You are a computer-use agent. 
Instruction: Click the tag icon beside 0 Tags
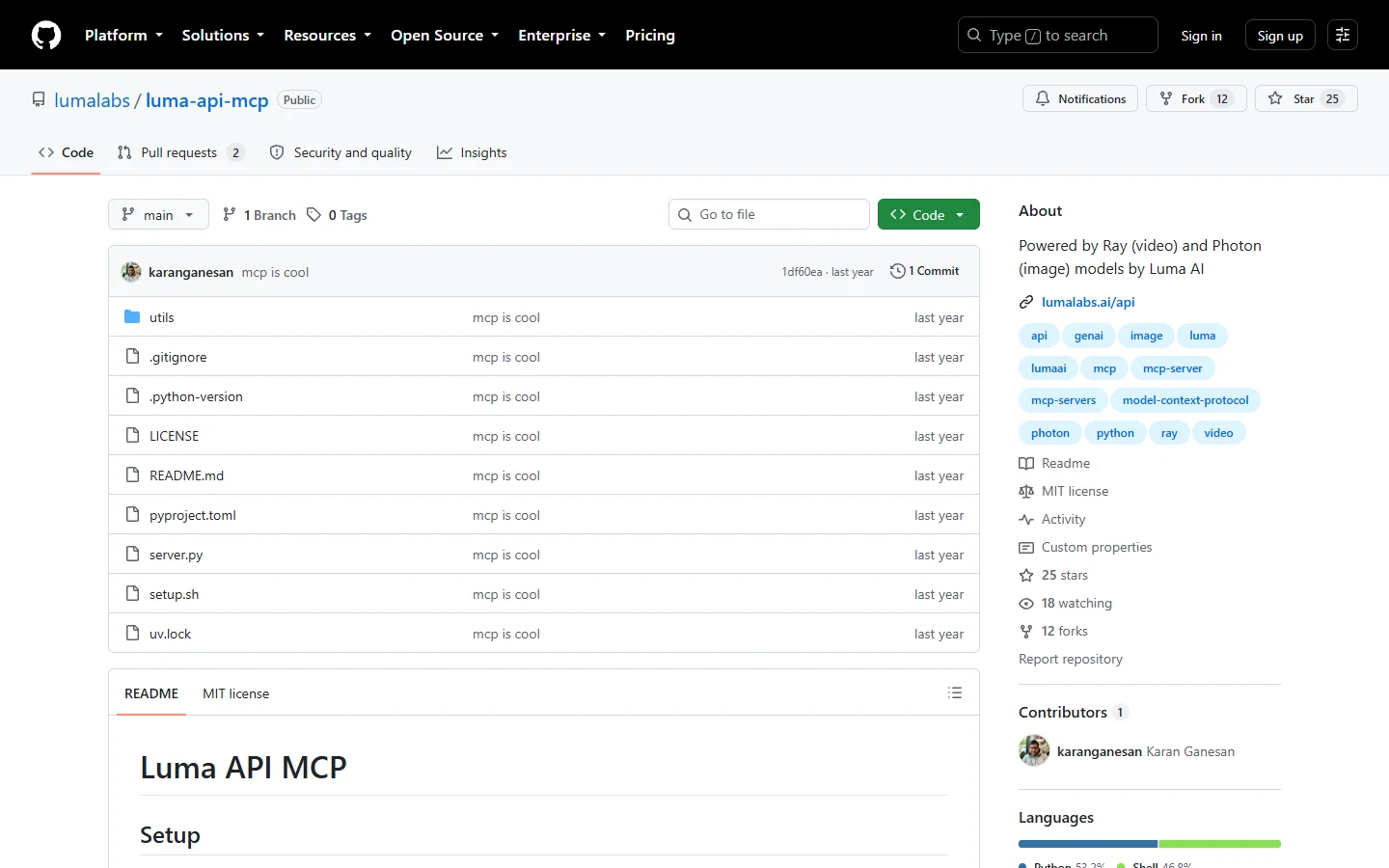point(313,214)
